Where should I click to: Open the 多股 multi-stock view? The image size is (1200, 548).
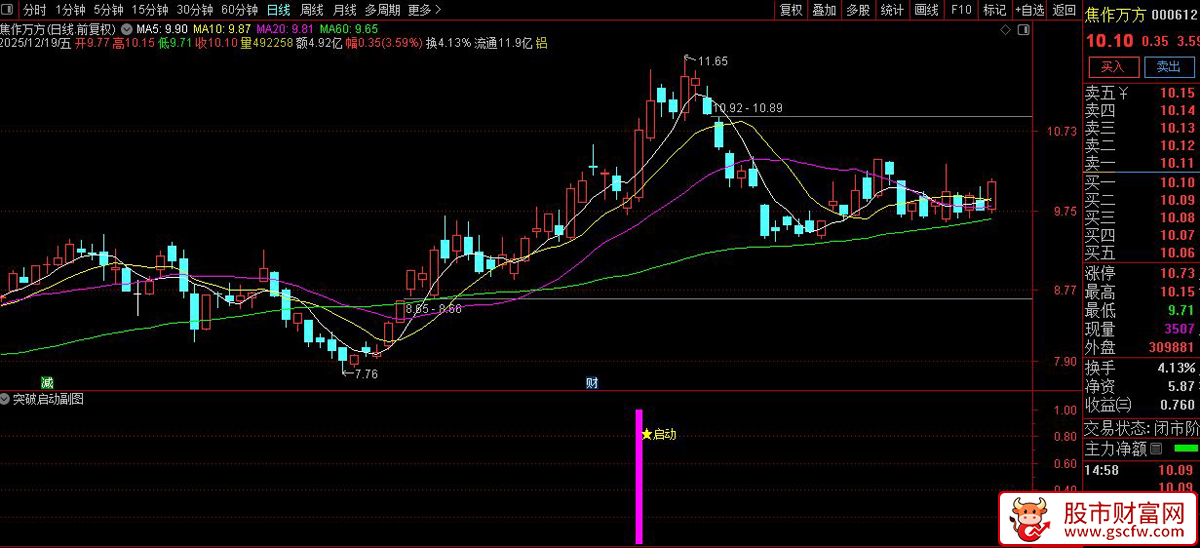pyautogui.click(x=858, y=10)
